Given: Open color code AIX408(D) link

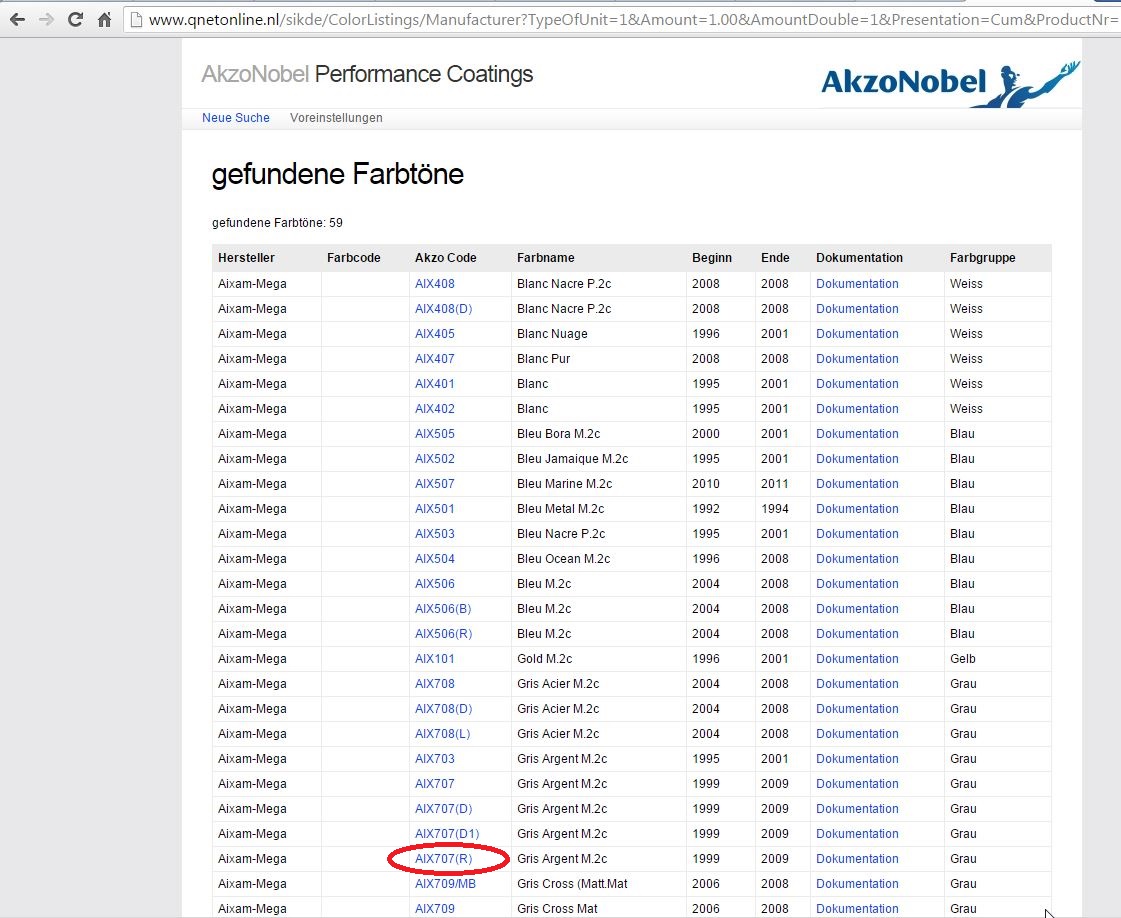Looking at the screenshot, I should [x=443, y=309].
